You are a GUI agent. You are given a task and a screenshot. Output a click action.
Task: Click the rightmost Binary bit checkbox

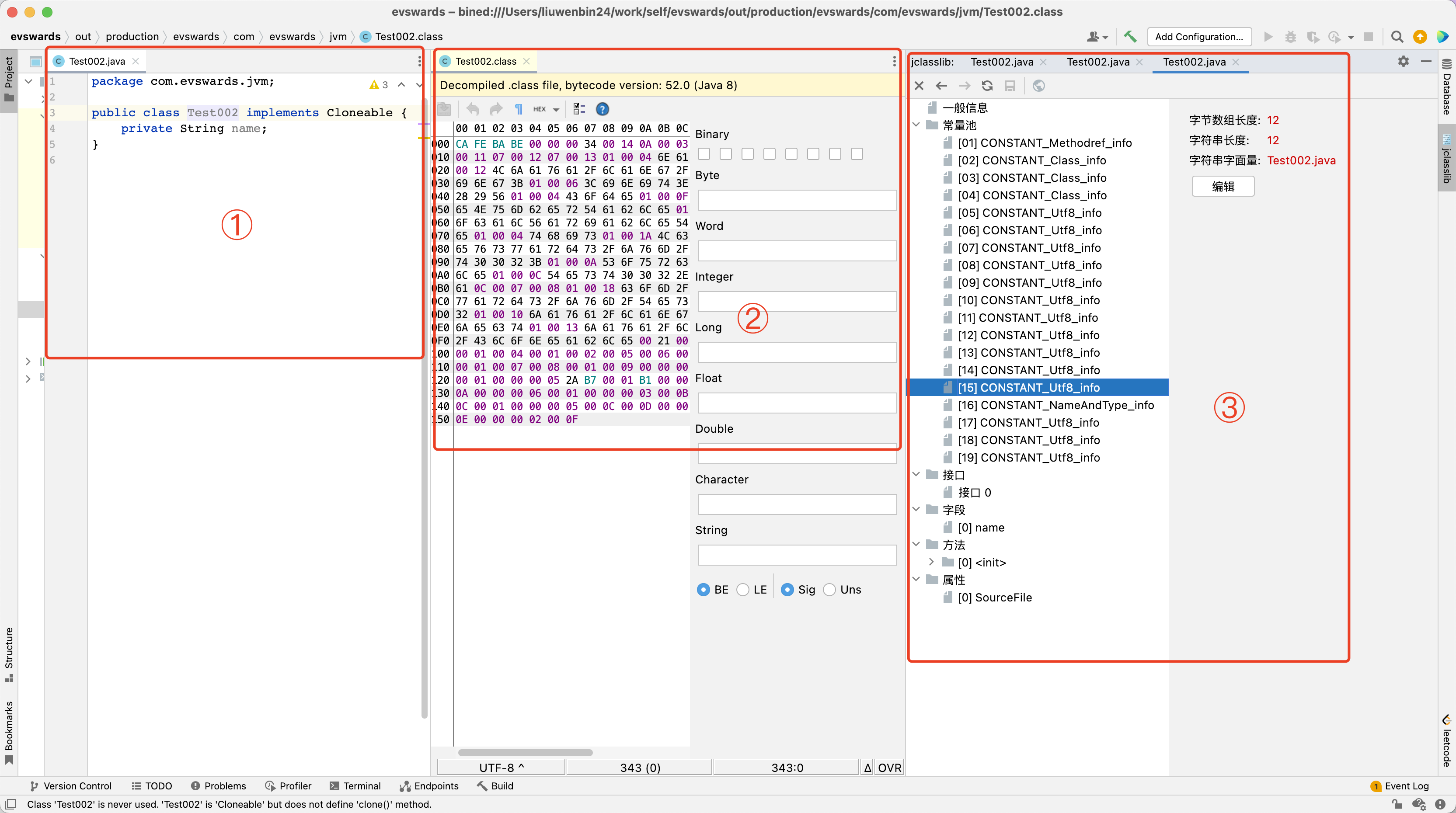[857, 154]
